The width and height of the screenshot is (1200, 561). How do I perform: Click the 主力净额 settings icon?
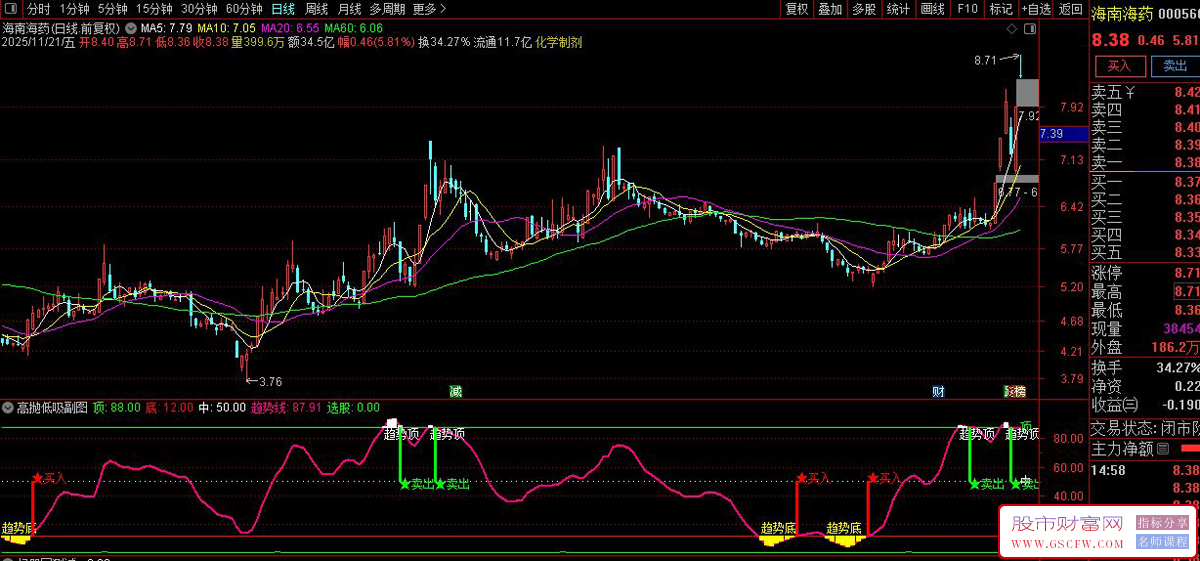point(1163,449)
